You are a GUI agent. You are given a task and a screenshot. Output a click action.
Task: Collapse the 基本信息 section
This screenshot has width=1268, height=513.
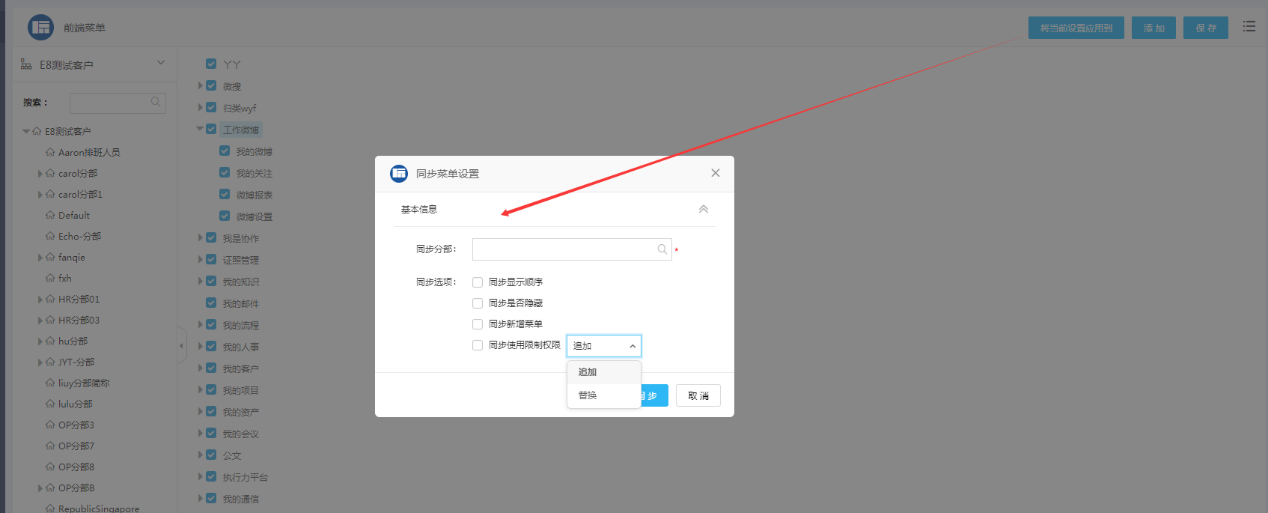coord(703,209)
